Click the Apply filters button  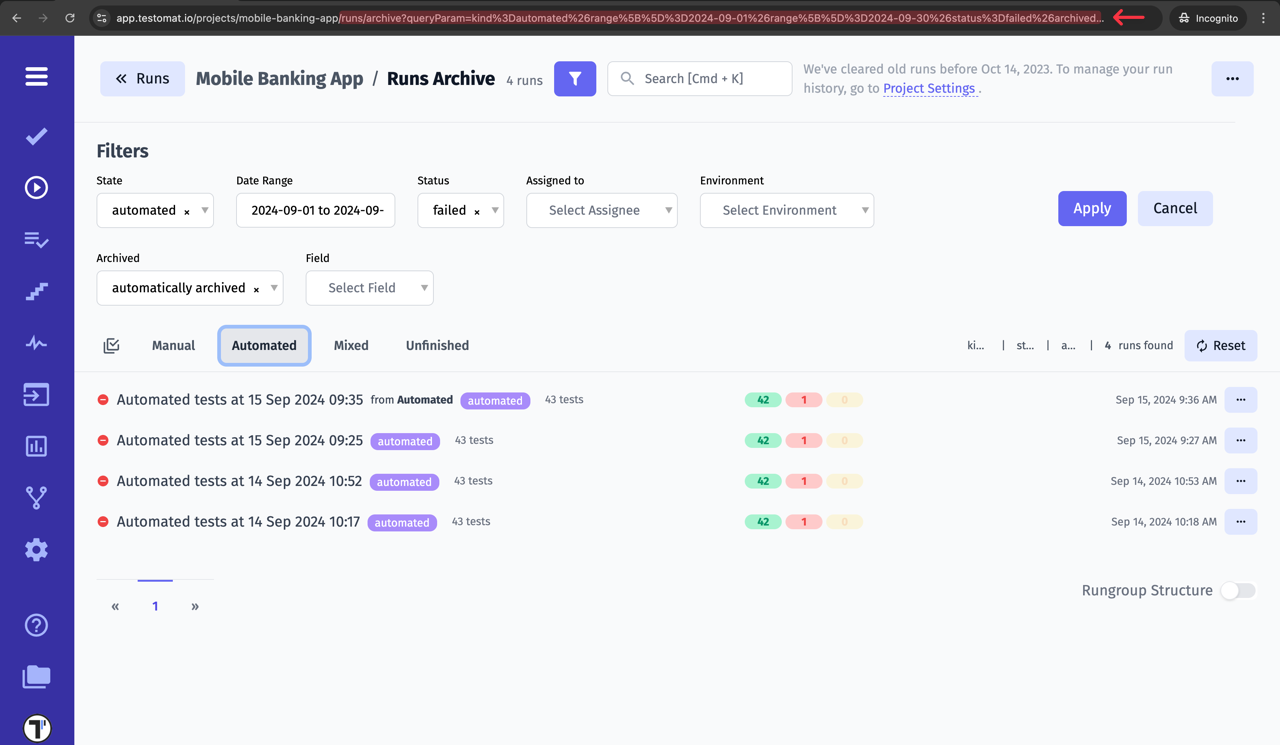coord(1091,209)
